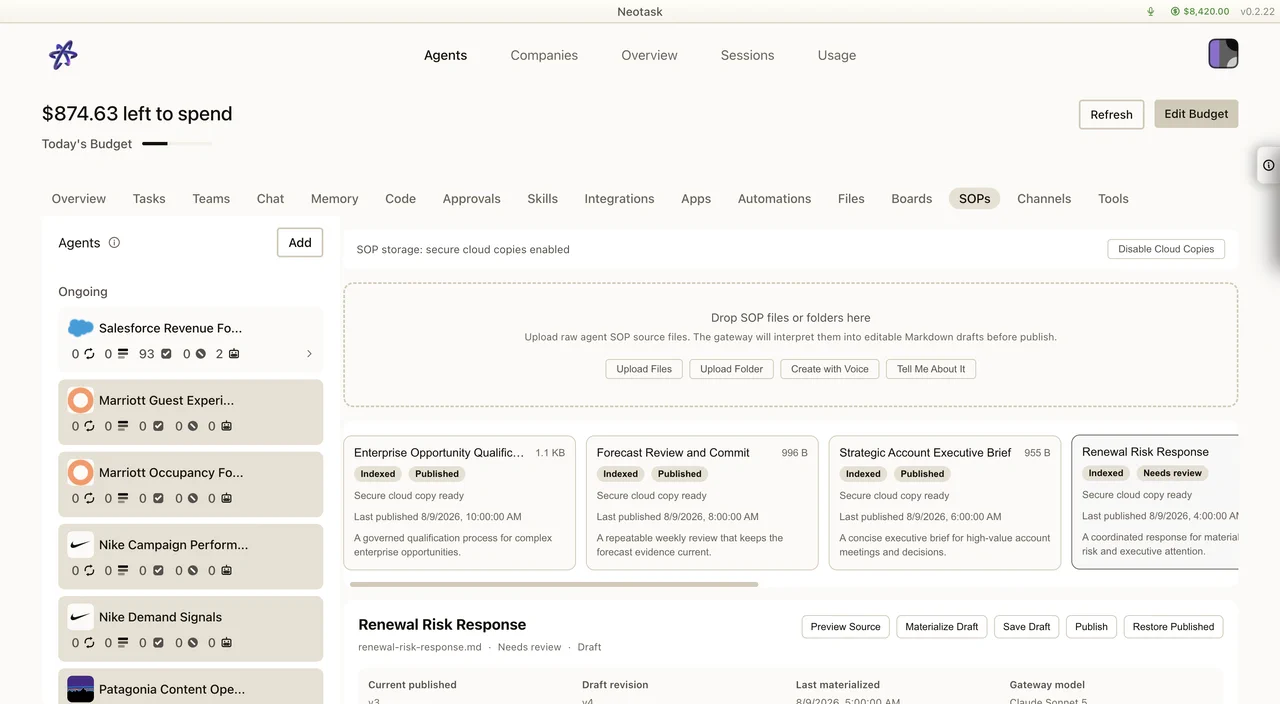Viewport: 1280px width, 704px height.
Task: Click Nike Campaign Performance row robot icon
Action: (x=226, y=571)
